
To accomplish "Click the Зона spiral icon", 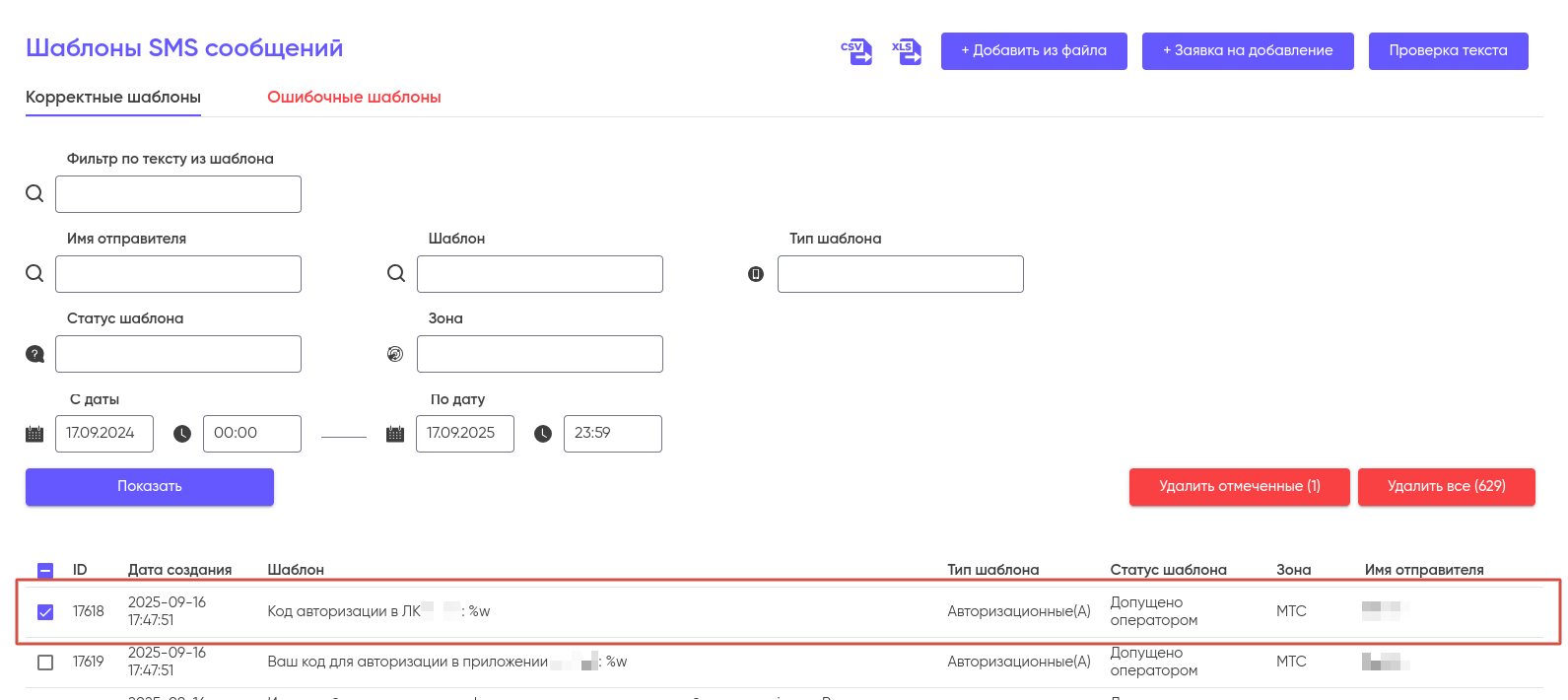I will click(x=395, y=354).
